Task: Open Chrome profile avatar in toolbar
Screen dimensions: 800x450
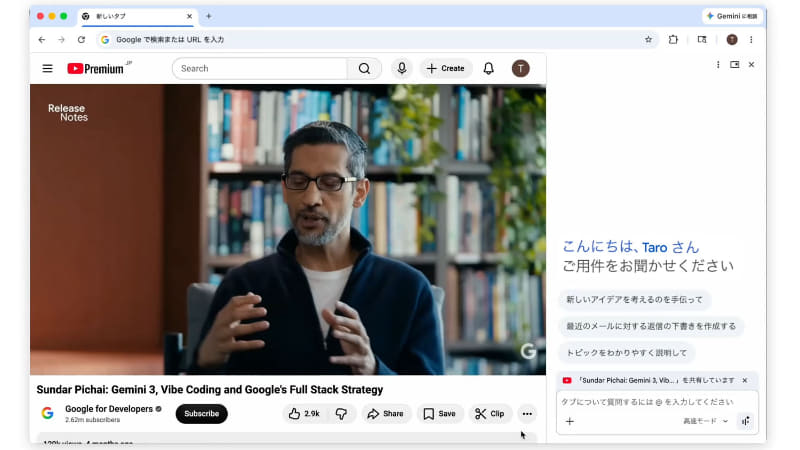Action: point(732,39)
